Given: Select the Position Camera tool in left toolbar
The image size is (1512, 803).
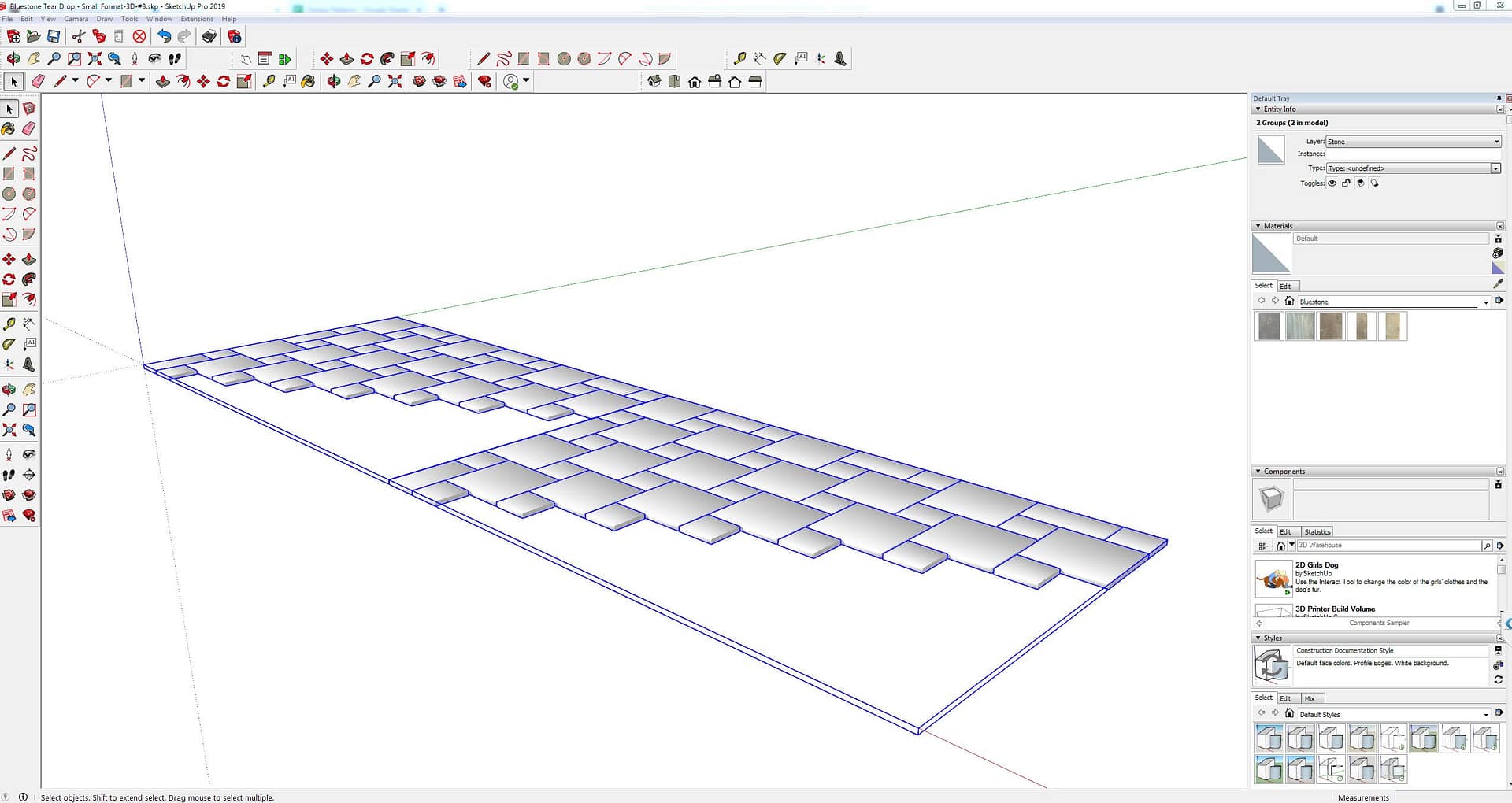Looking at the screenshot, I should [9, 454].
